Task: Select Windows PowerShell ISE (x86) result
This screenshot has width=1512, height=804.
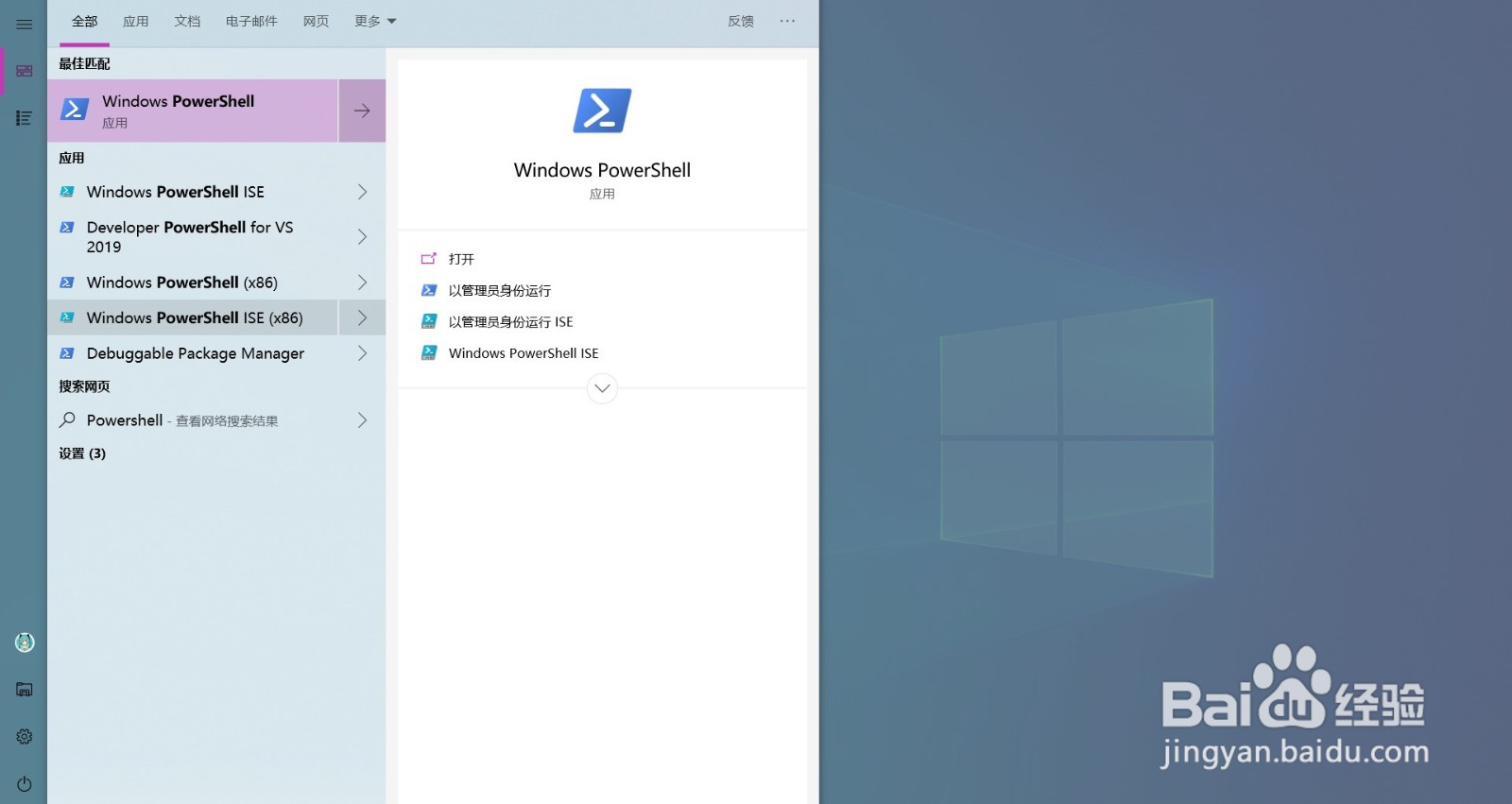Action: coord(193,317)
